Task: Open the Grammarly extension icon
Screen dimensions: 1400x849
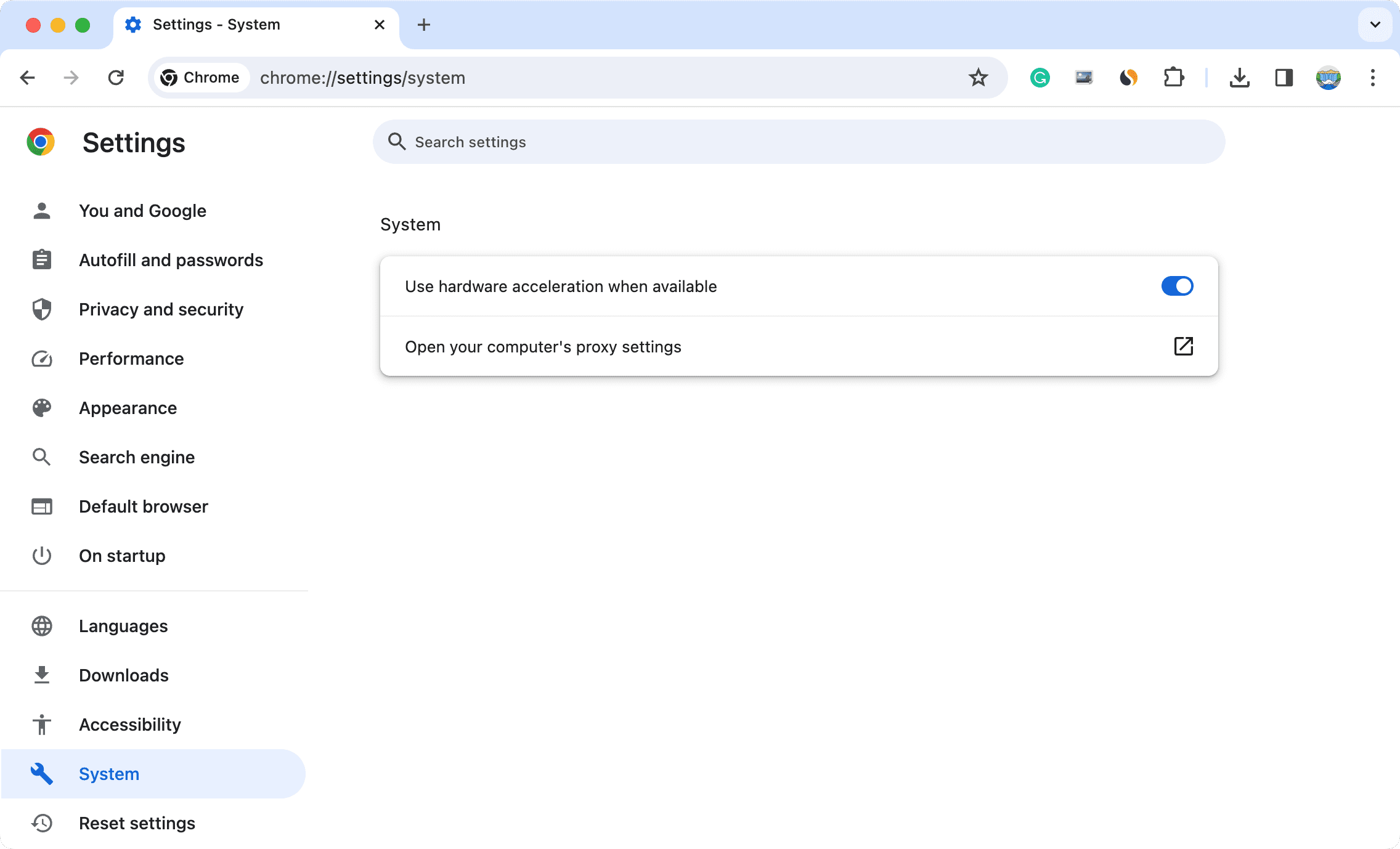Action: (1040, 78)
